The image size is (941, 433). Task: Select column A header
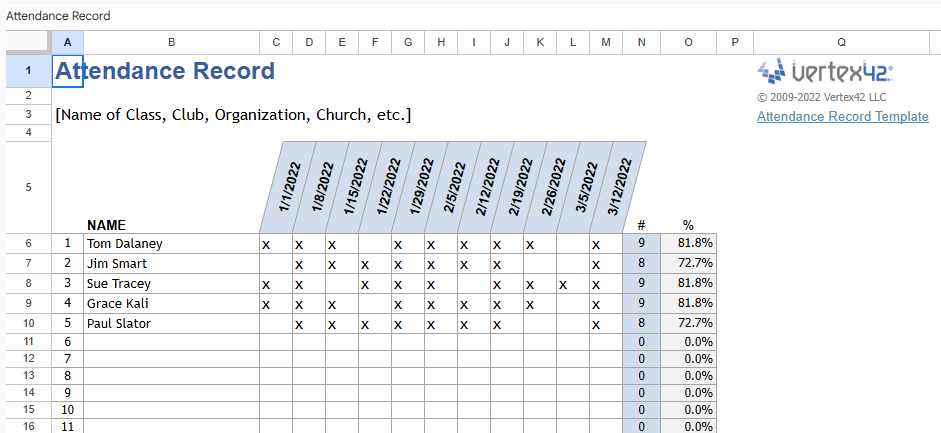click(67, 42)
